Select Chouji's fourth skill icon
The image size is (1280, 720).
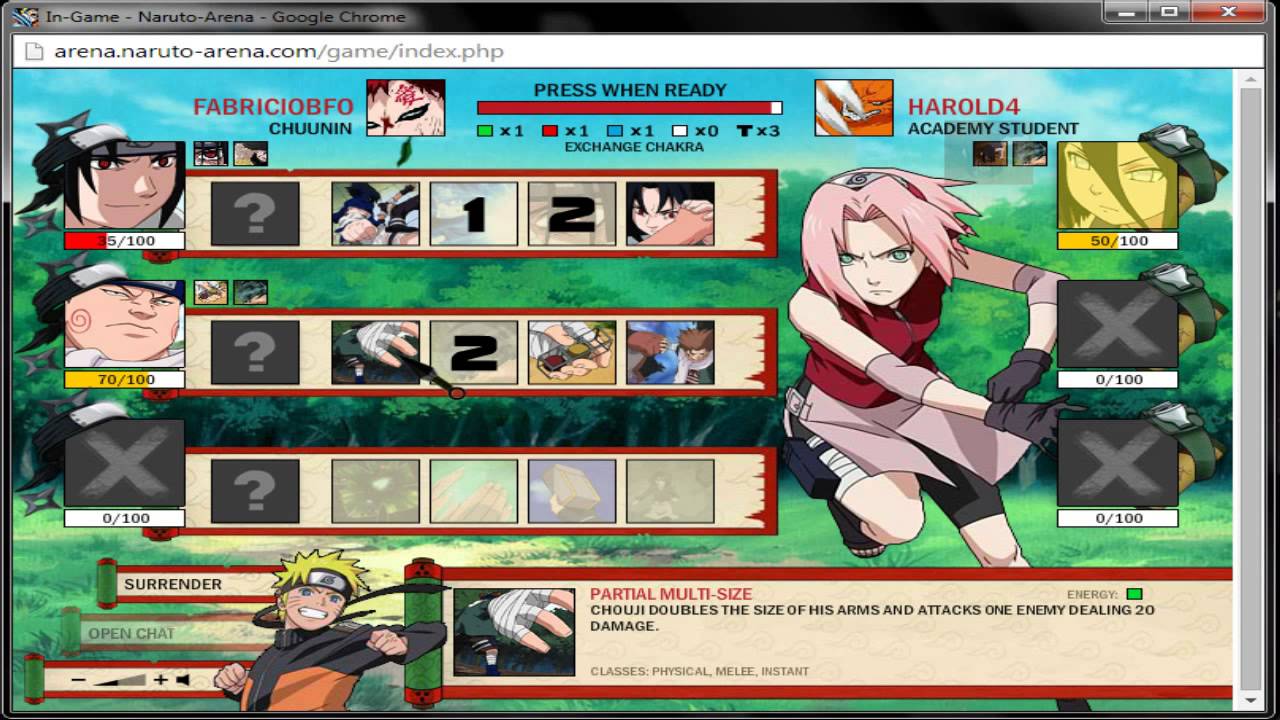point(670,352)
